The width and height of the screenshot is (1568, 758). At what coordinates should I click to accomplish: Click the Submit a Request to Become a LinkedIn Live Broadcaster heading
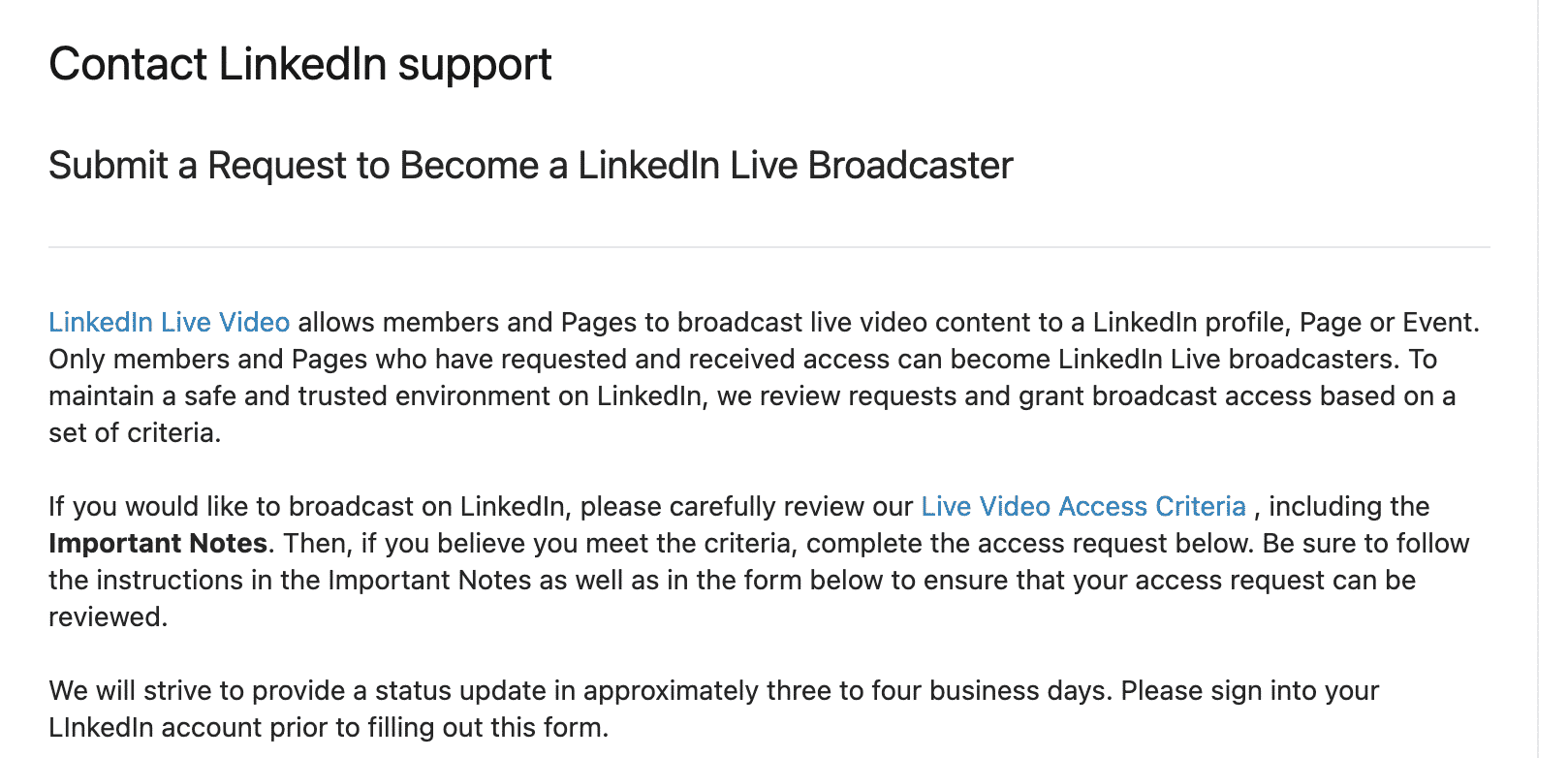(531, 166)
